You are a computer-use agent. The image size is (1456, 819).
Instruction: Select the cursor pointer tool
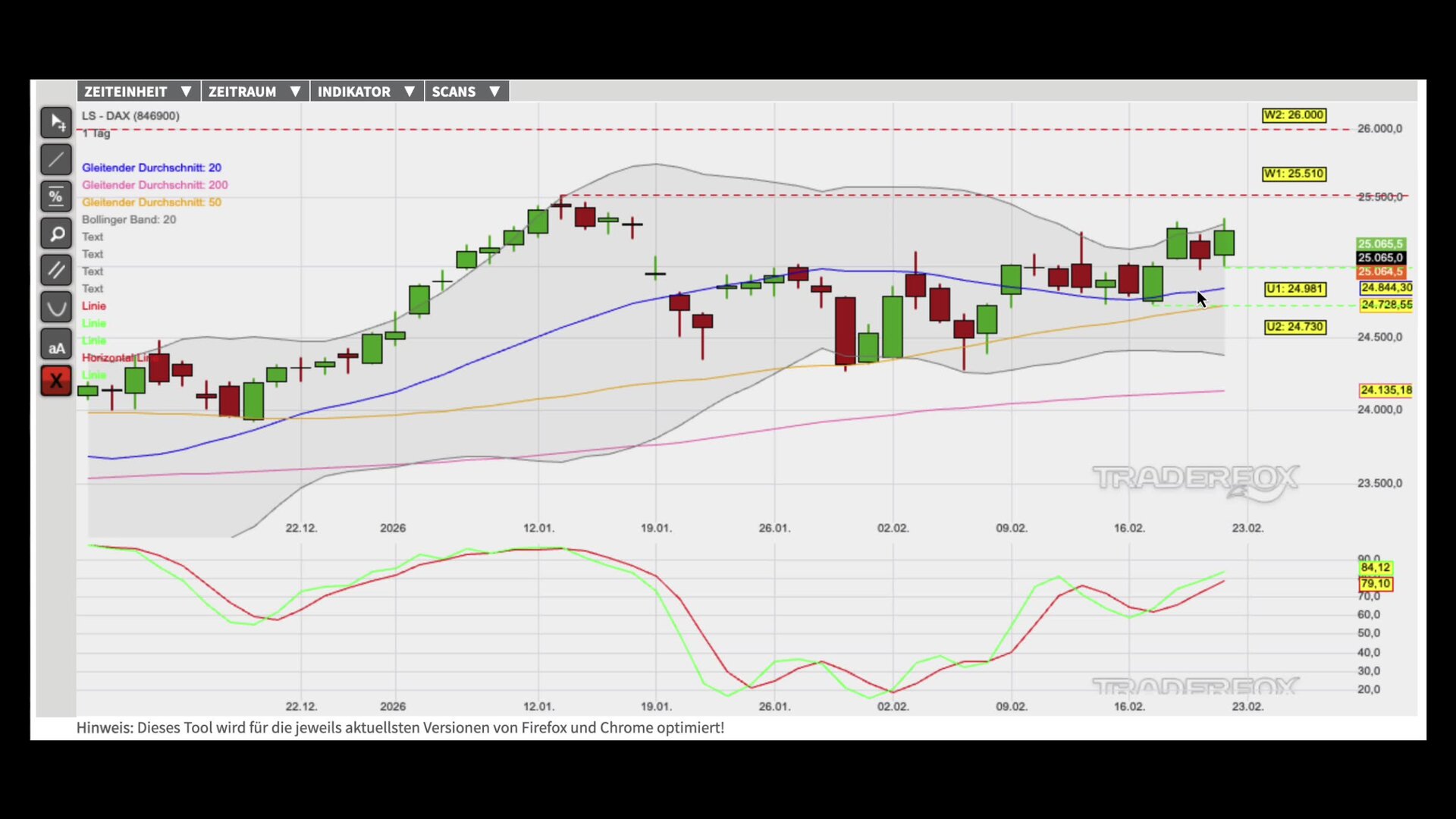tap(56, 123)
